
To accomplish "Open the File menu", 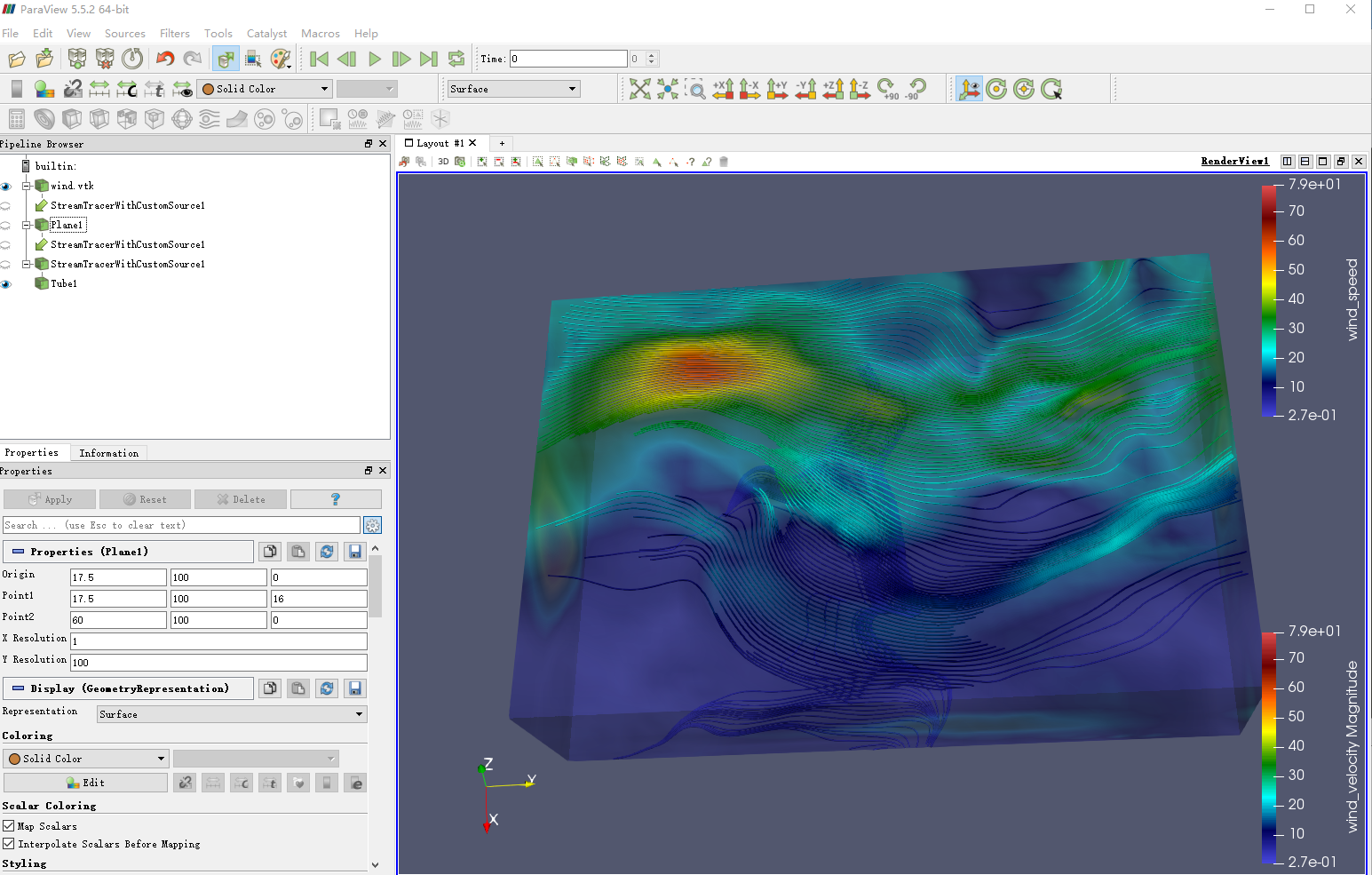I will coord(11,33).
